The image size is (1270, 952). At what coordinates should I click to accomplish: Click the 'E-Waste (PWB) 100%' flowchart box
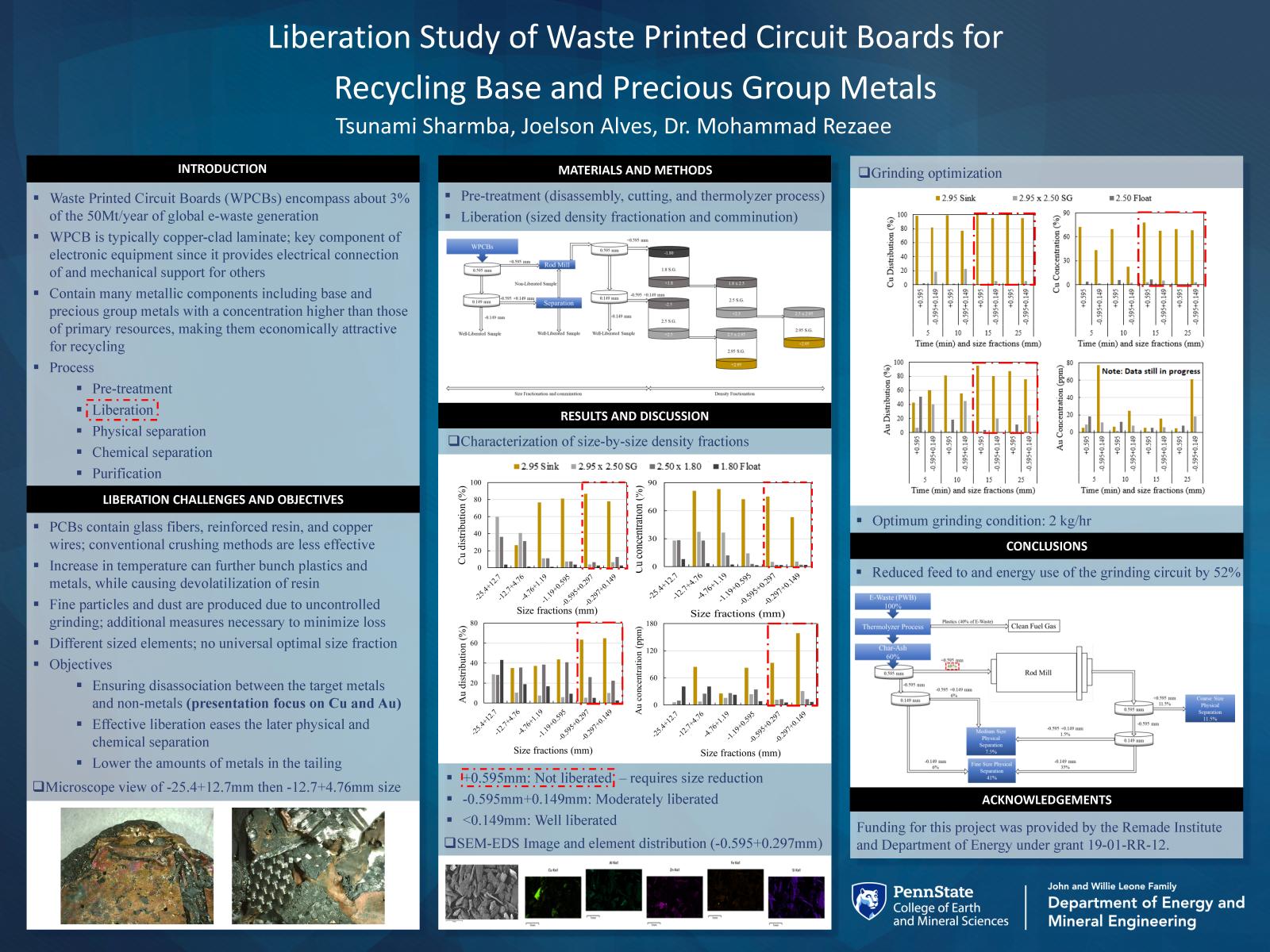click(893, 601)
